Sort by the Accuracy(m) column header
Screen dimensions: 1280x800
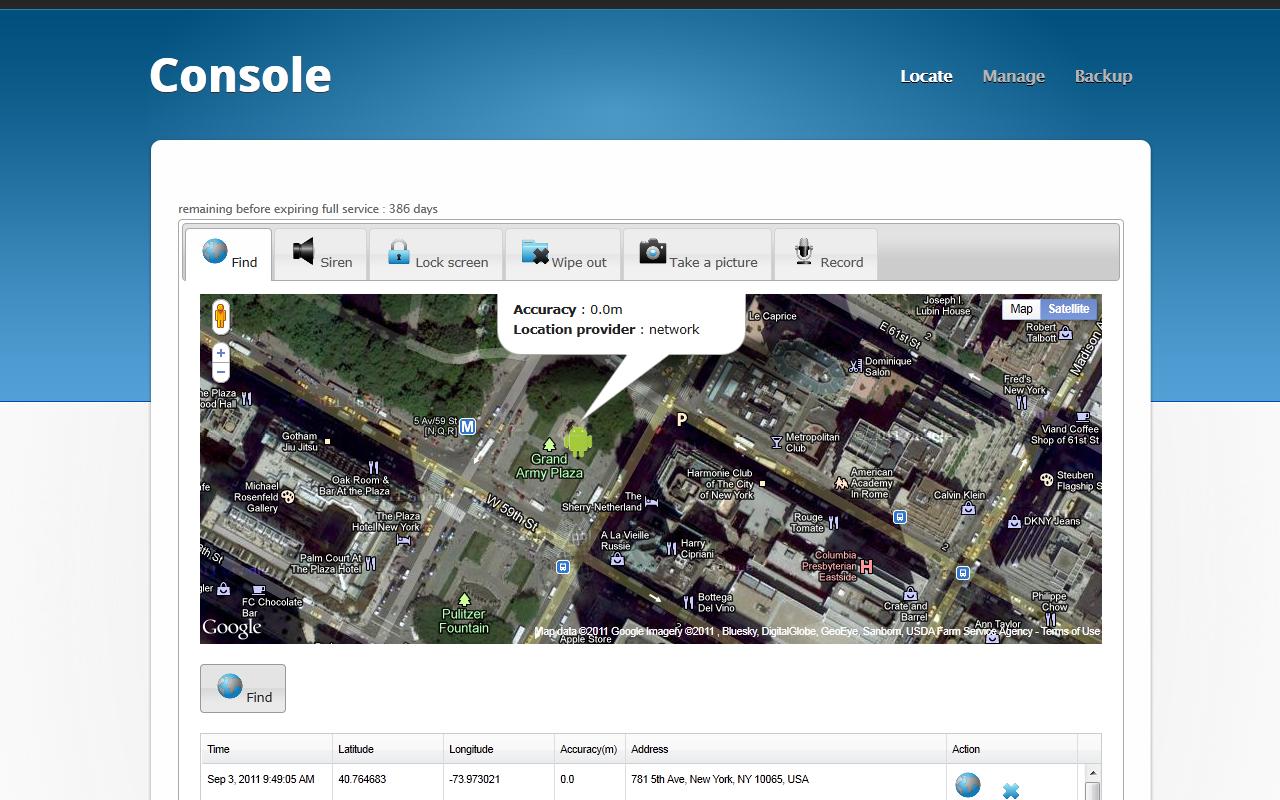[x=589, y=749]
